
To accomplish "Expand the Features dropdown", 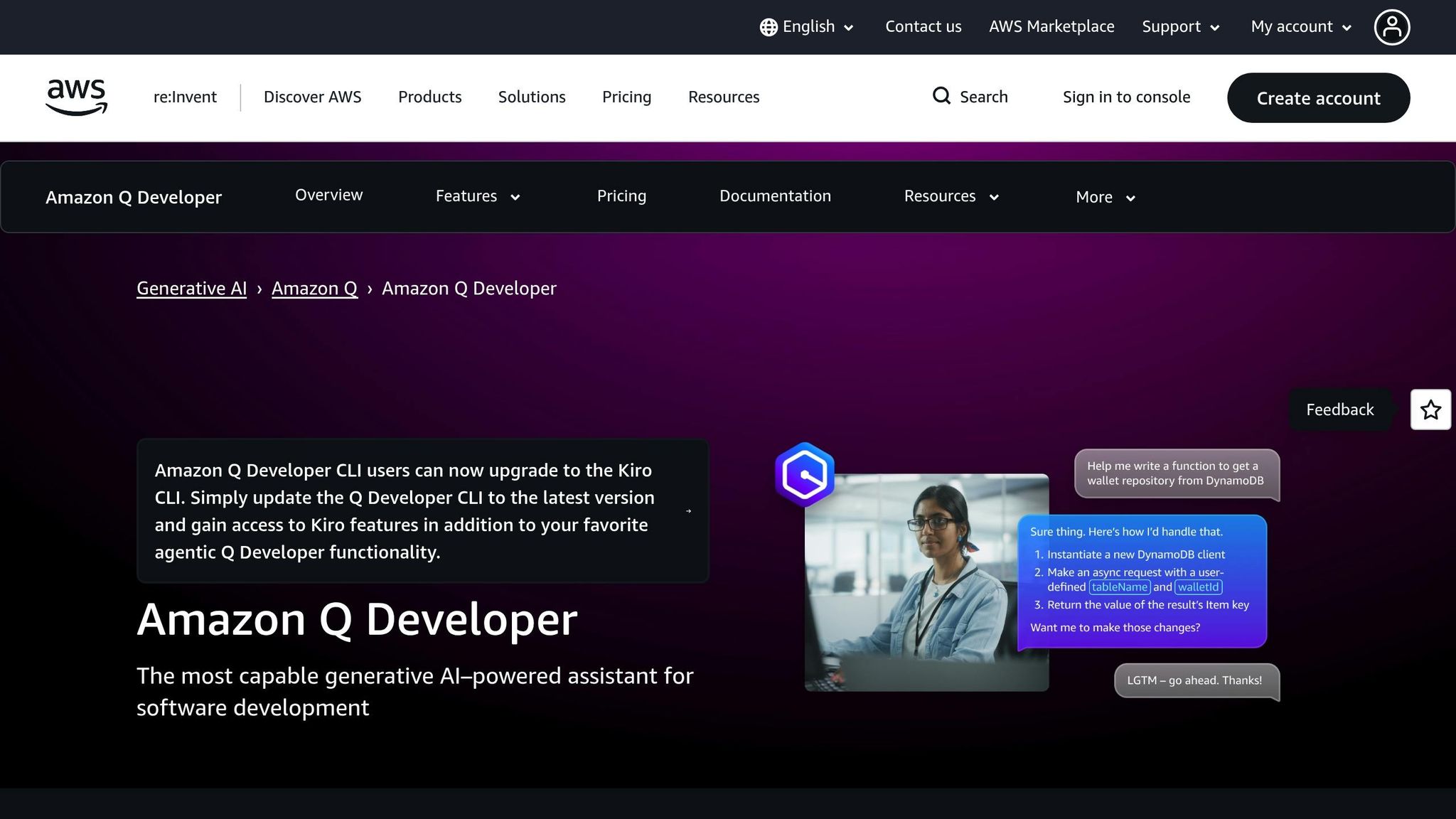I will click(x=515, y=197).
